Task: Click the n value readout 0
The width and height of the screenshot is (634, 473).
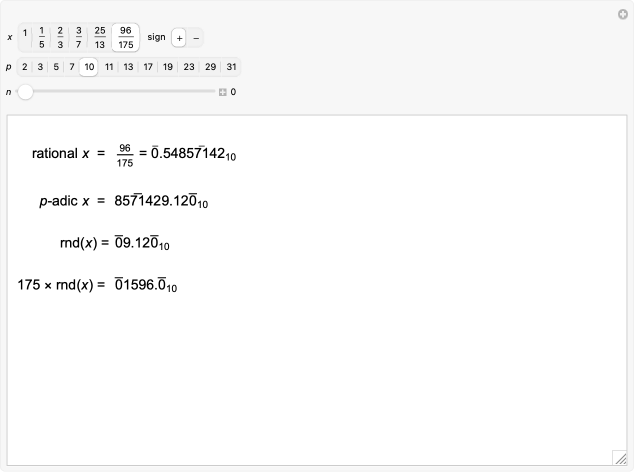Action: (x=233, y=92)
